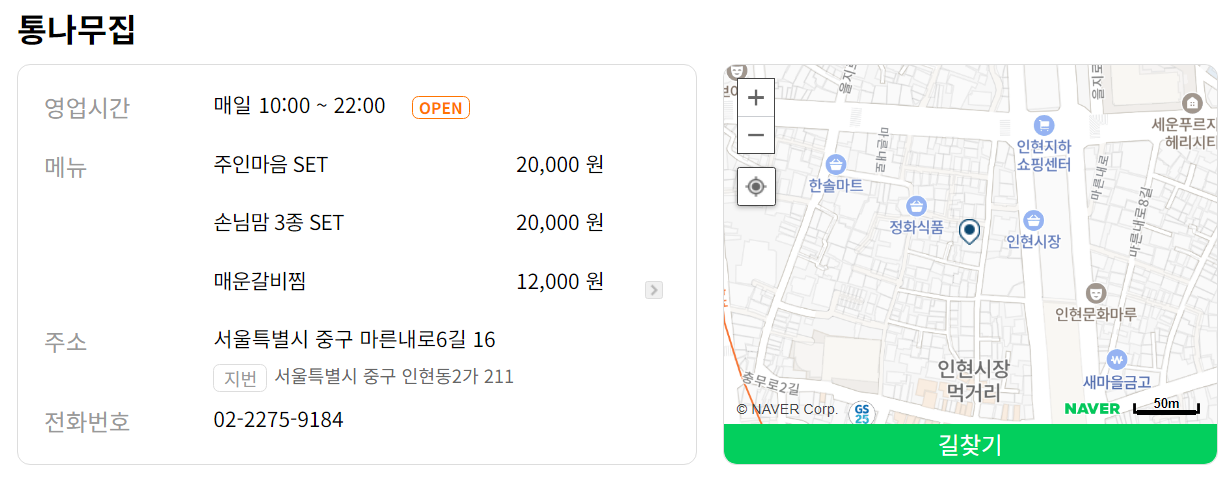Click the blue location pin marker
Viewport: 1231px width, 485px height.
(969, 232)
